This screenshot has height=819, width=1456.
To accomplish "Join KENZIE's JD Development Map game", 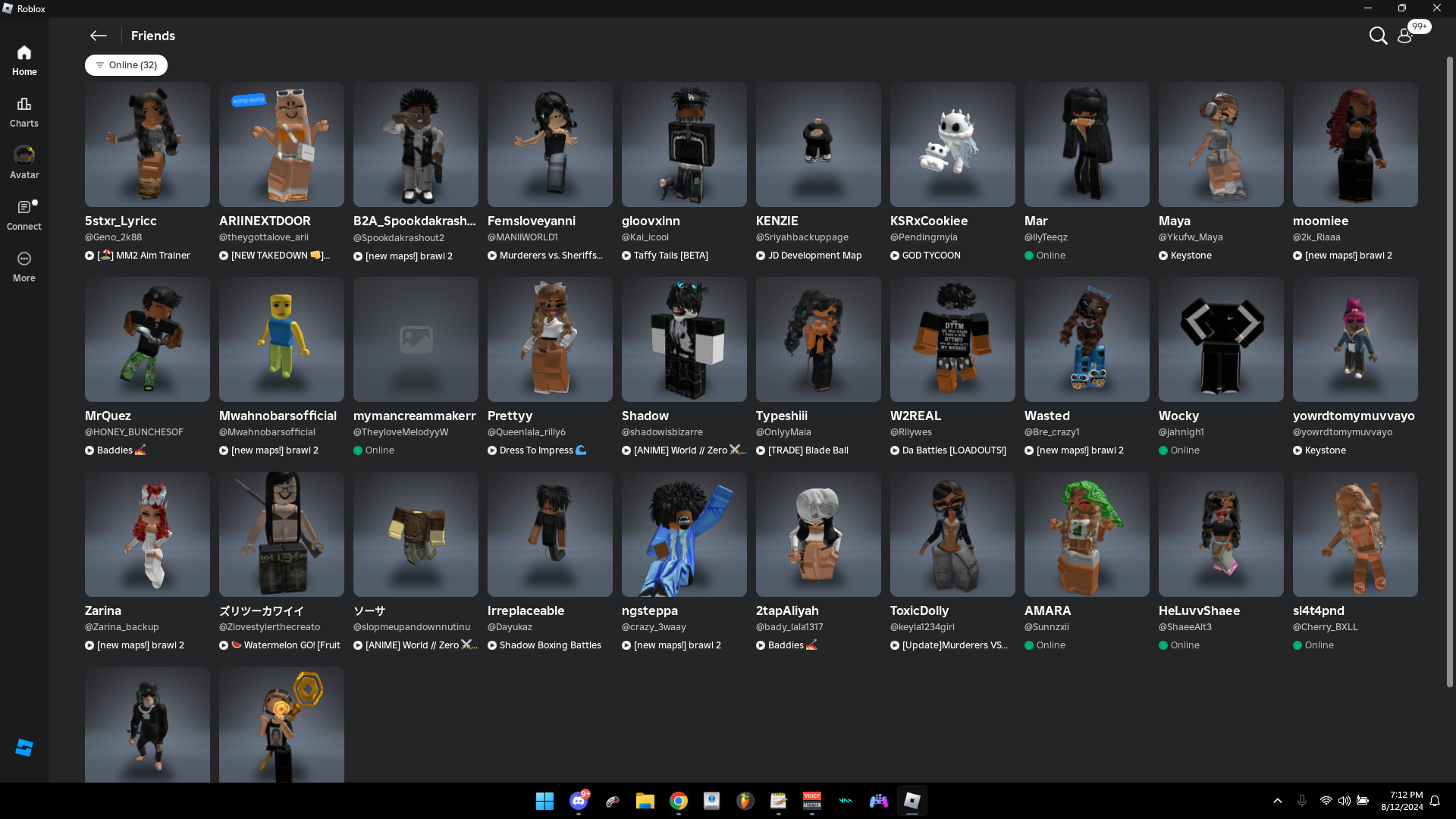I will 814,256.
